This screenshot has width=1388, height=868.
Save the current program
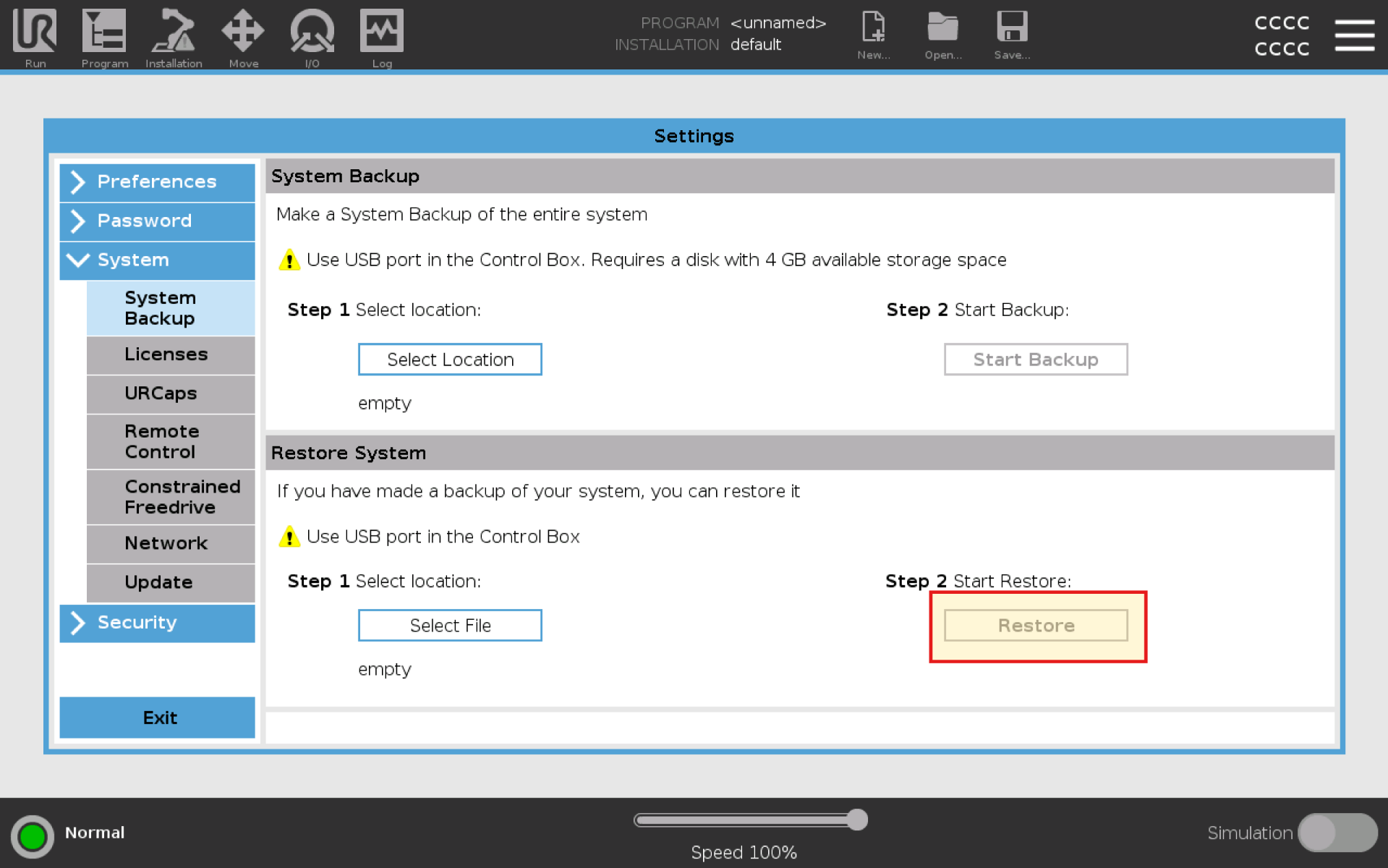point(1011,33)
